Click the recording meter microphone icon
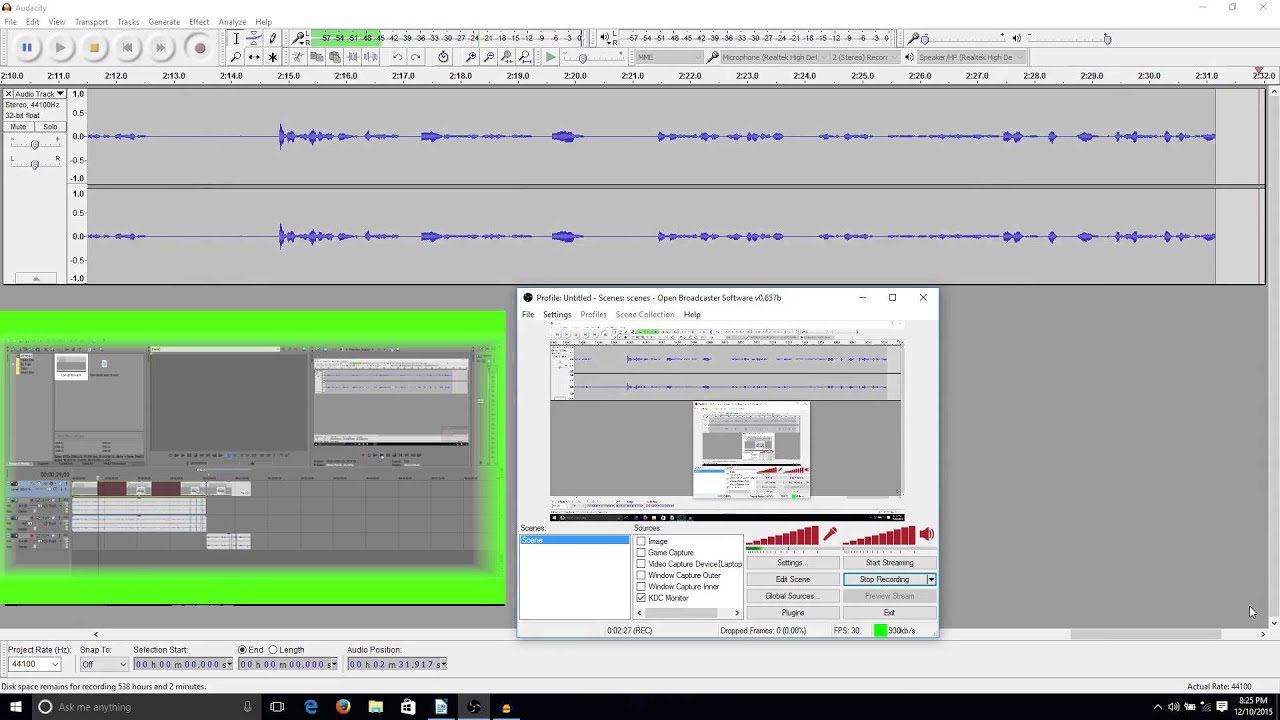1280x720 pixels. (299, 38)
